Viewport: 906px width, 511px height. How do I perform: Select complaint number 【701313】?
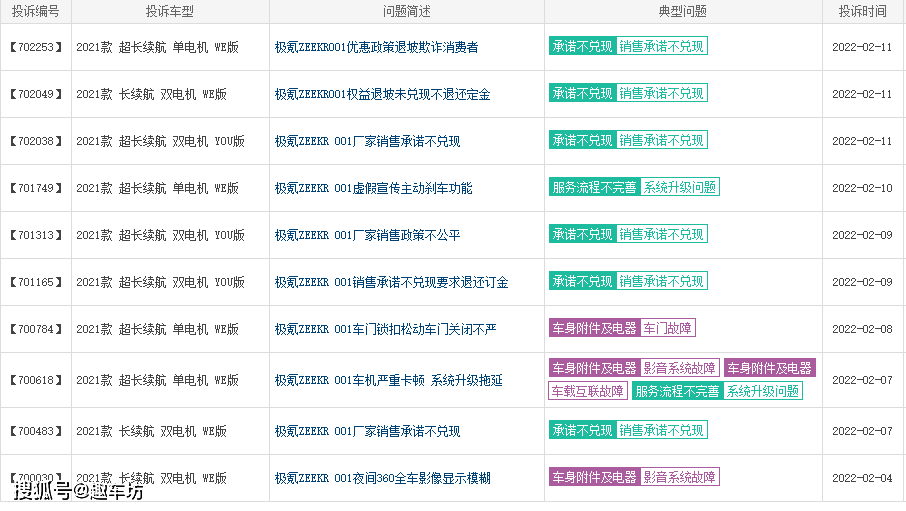point(36,235)
